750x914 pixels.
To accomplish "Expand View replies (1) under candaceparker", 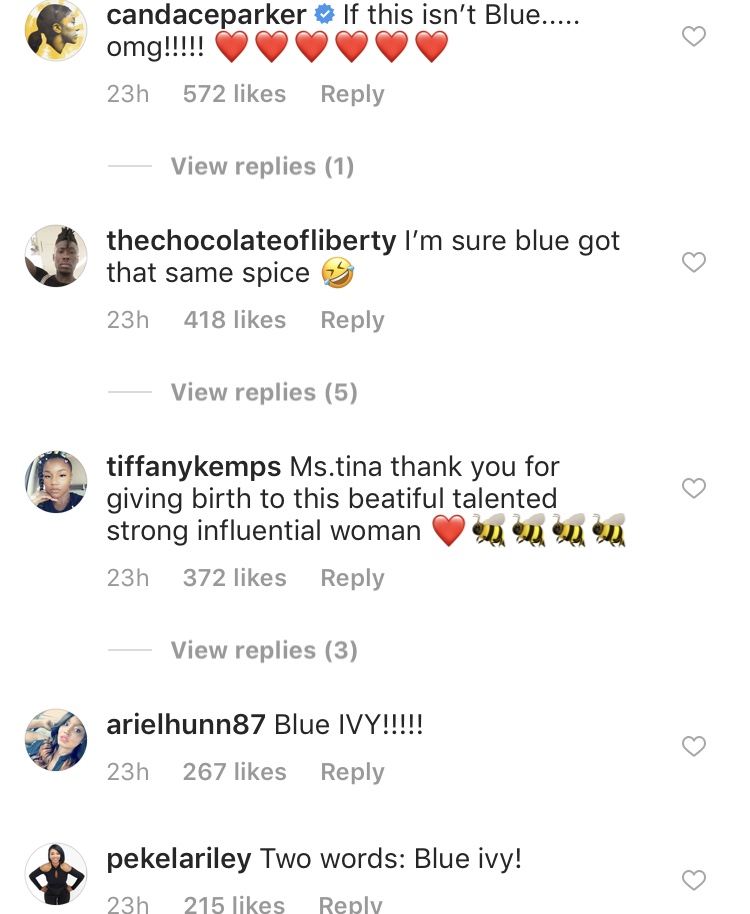I will click(x=262, y=166).
